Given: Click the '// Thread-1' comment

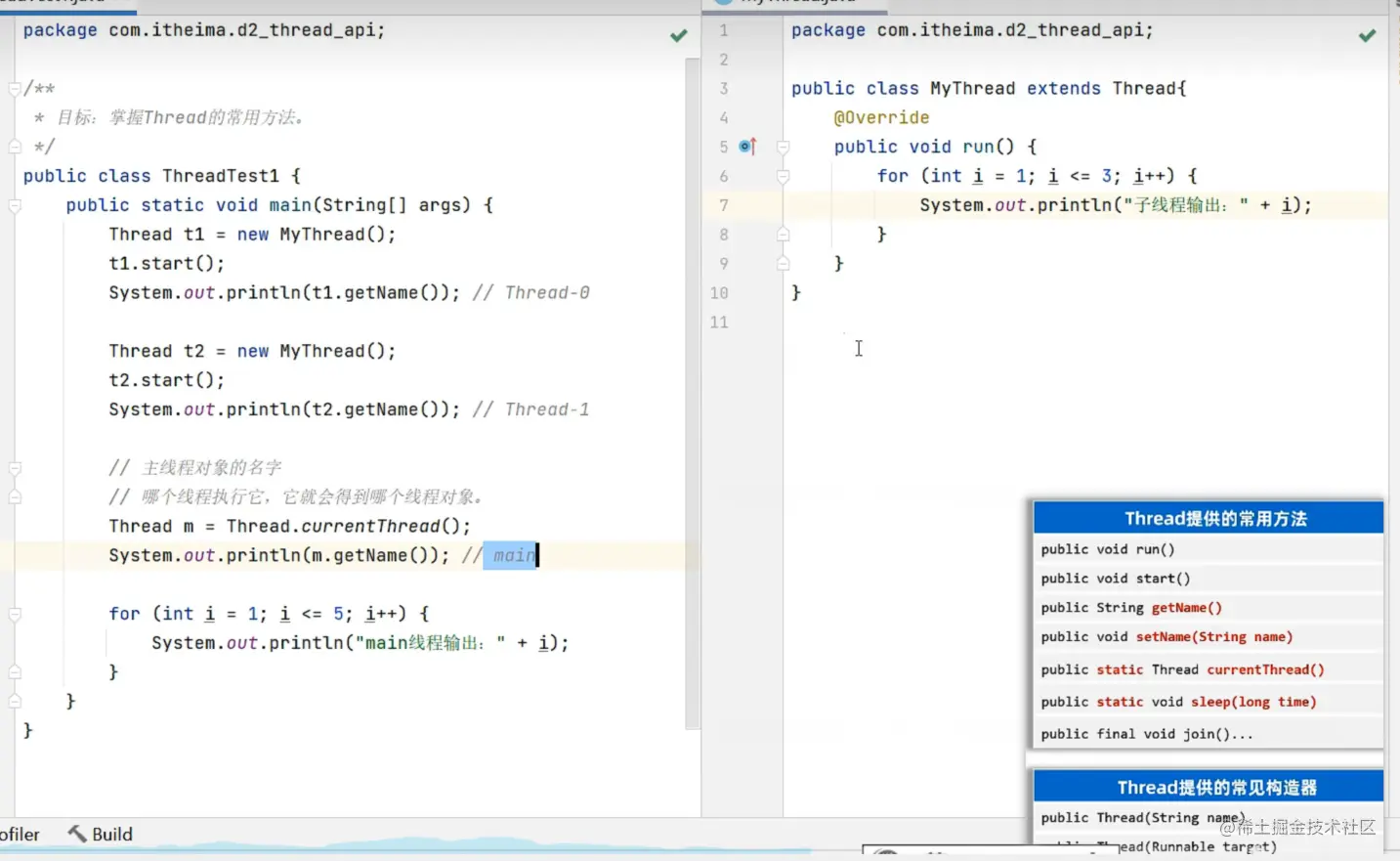Looking at the screenshot, I should [530, 409].
